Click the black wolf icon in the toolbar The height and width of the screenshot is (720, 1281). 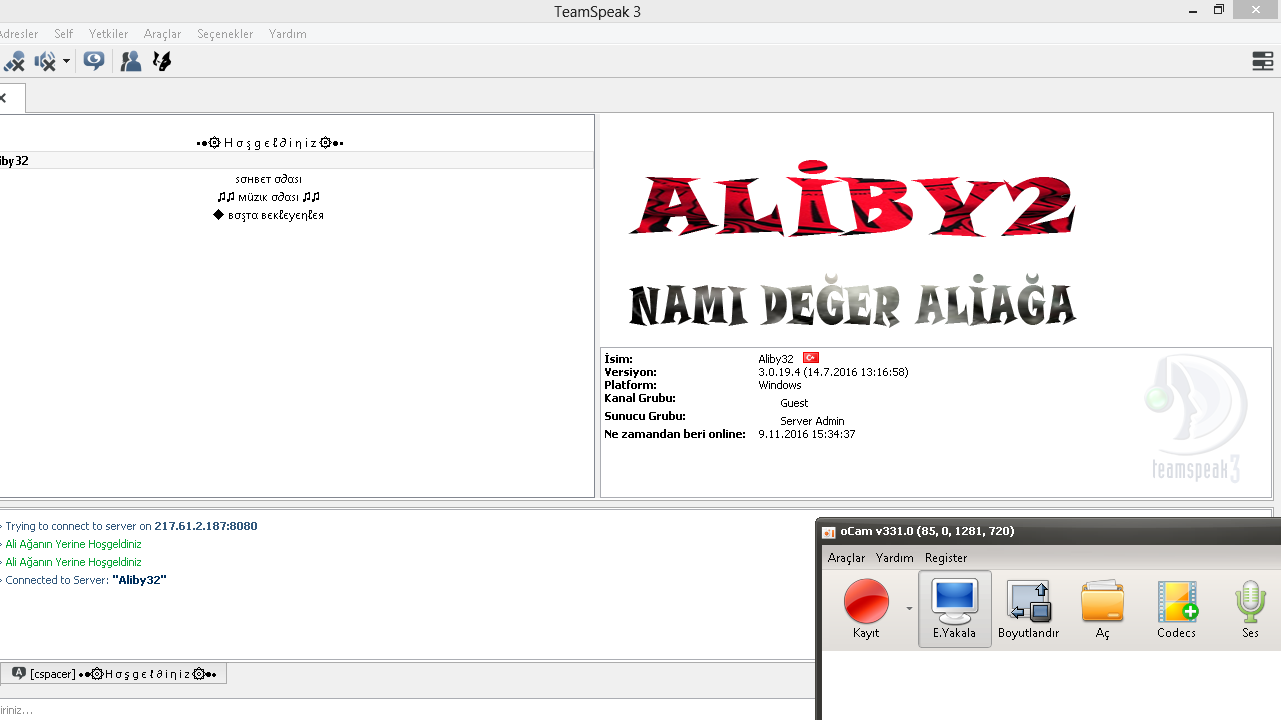click(x=161, y=62)
